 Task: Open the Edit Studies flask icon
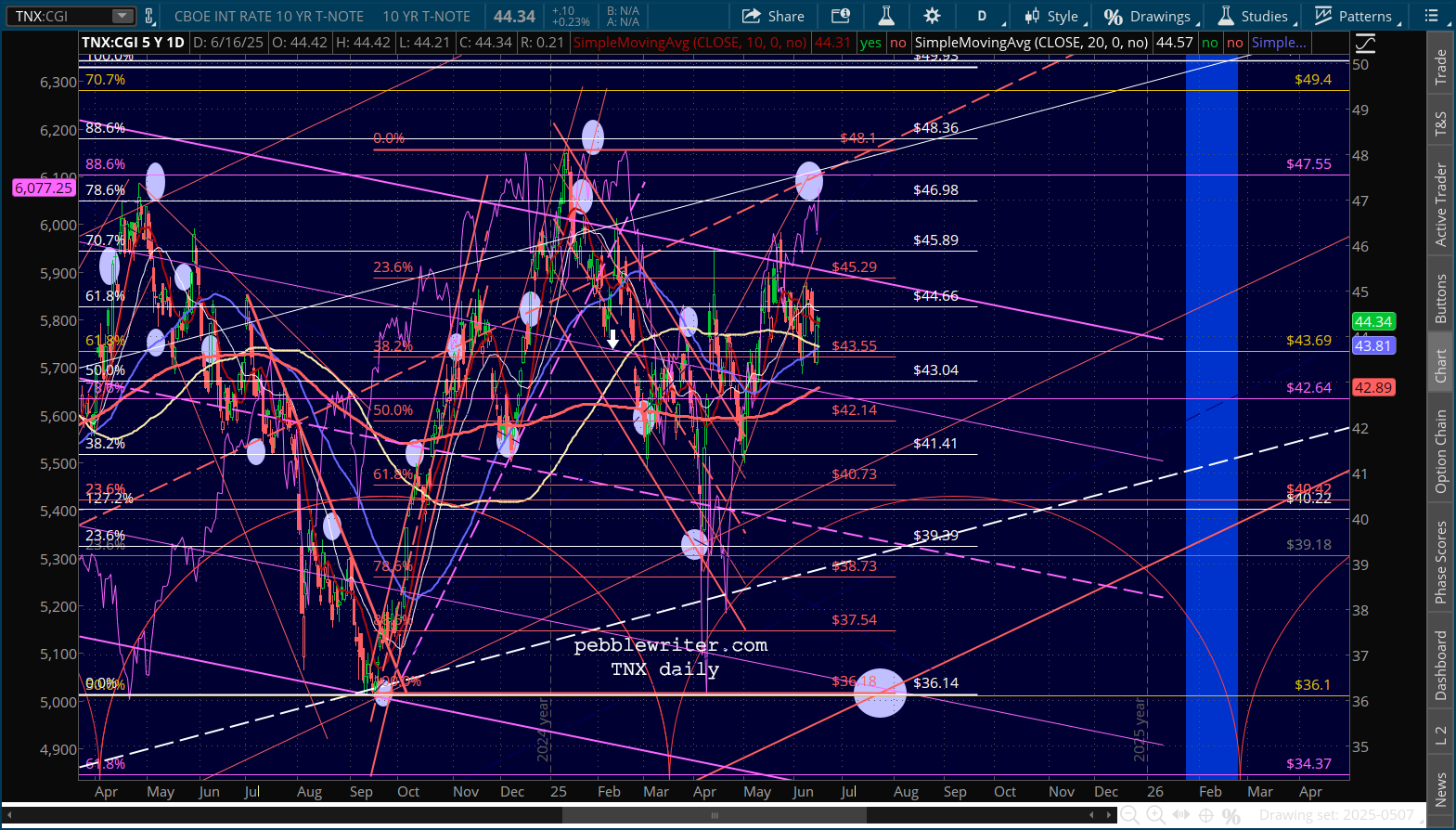(x=886, y=16)
